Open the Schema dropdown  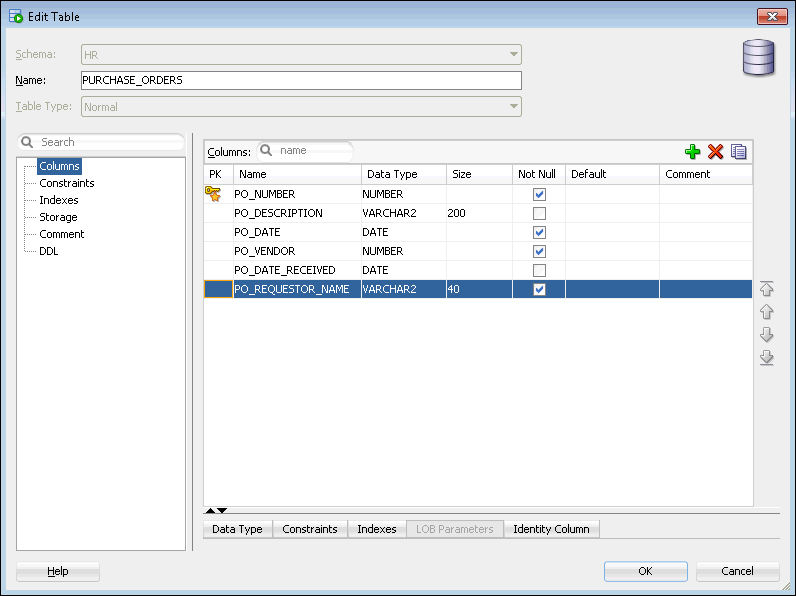tap(513, 55)
